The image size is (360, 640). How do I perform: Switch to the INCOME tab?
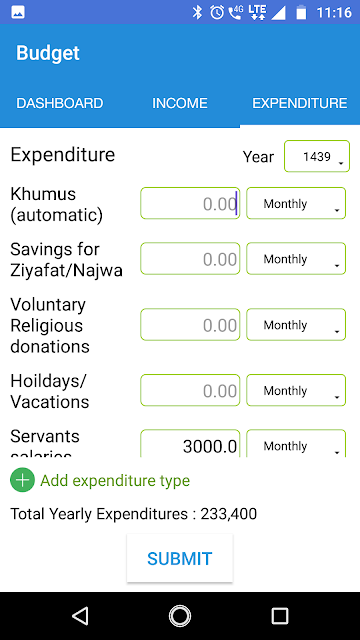(180, 103)
